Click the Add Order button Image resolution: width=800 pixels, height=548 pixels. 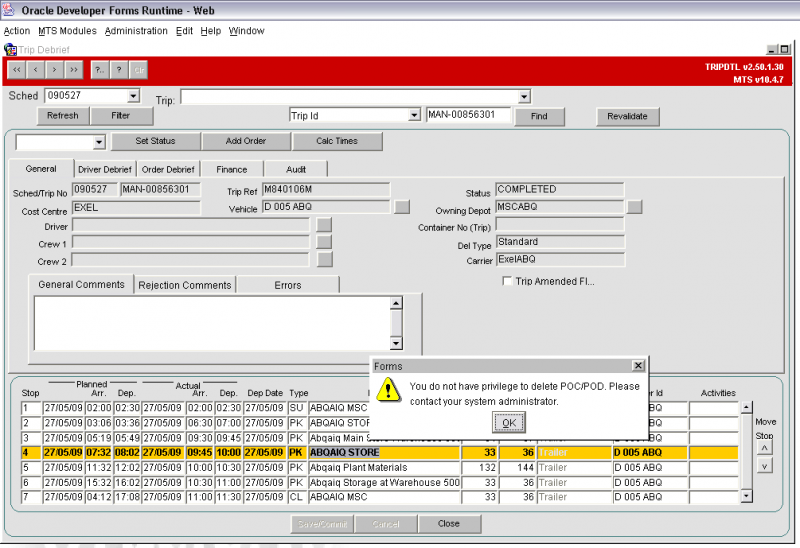246,141
